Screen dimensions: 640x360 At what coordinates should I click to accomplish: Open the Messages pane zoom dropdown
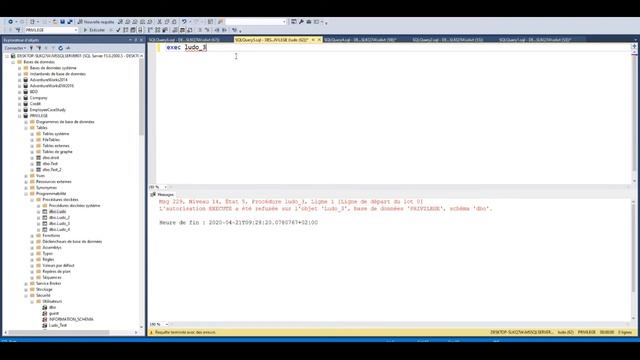(x=166, y=324)
